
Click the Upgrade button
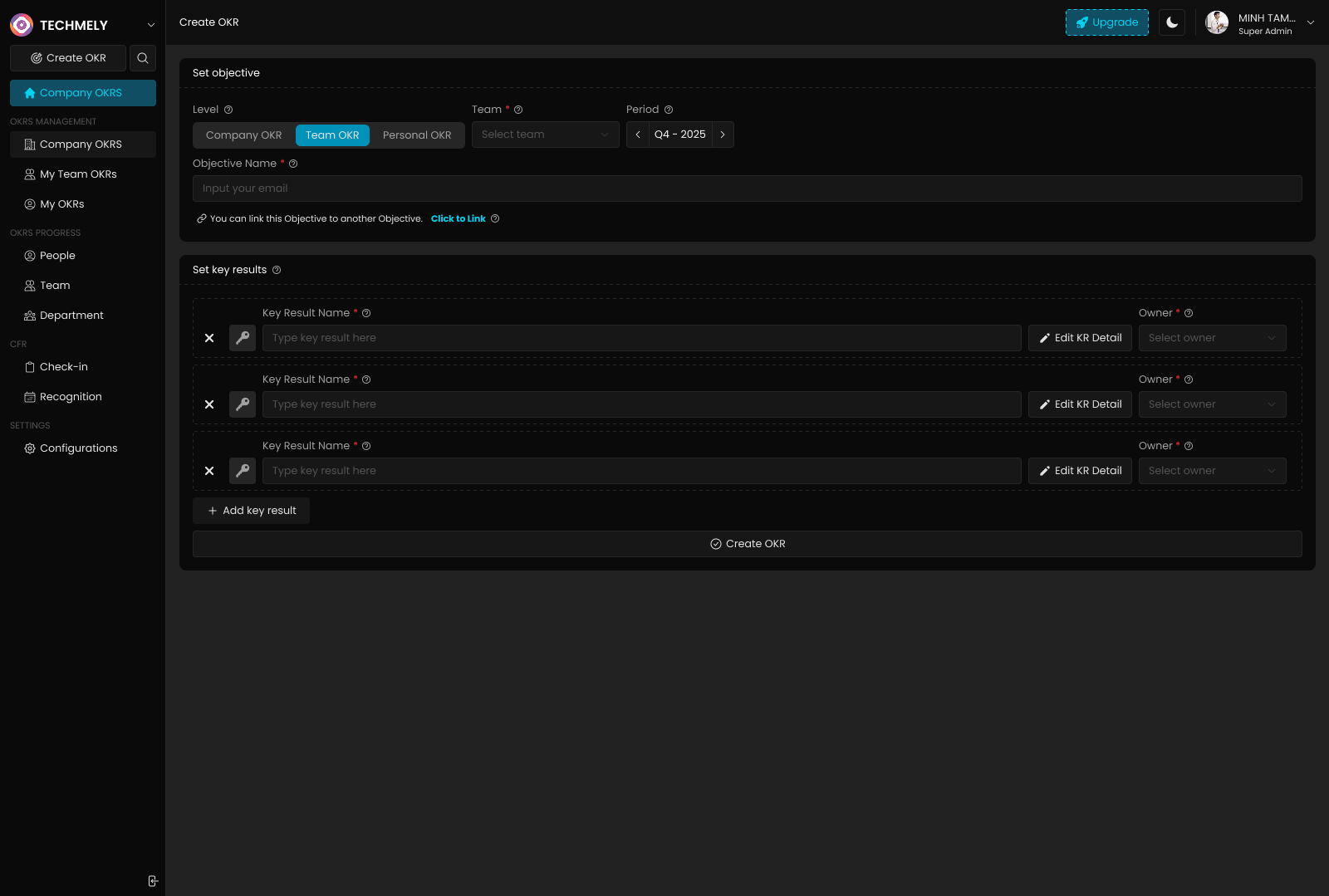[x=1107, y=22]
